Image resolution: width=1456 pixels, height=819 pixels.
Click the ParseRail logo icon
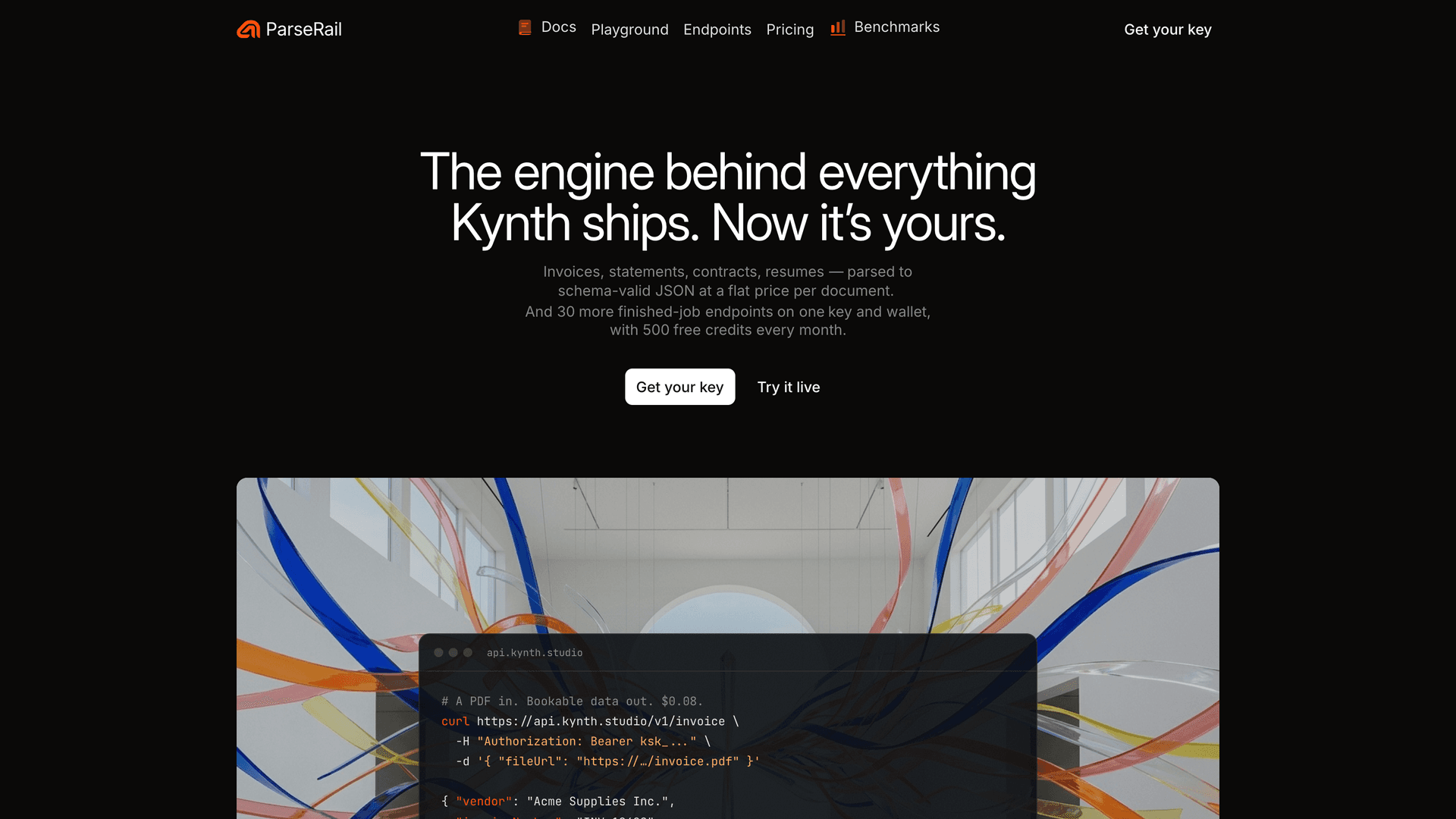[x=248, y=30]
